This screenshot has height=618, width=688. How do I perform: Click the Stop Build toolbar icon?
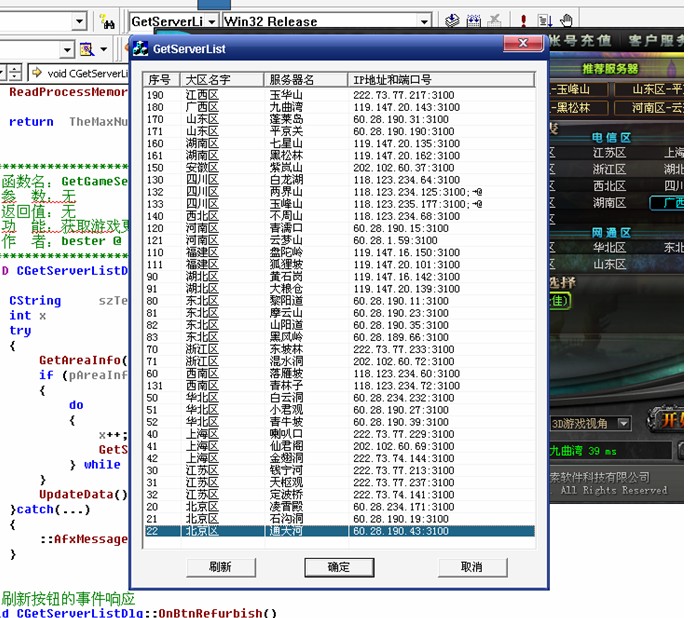click(494, 21)
